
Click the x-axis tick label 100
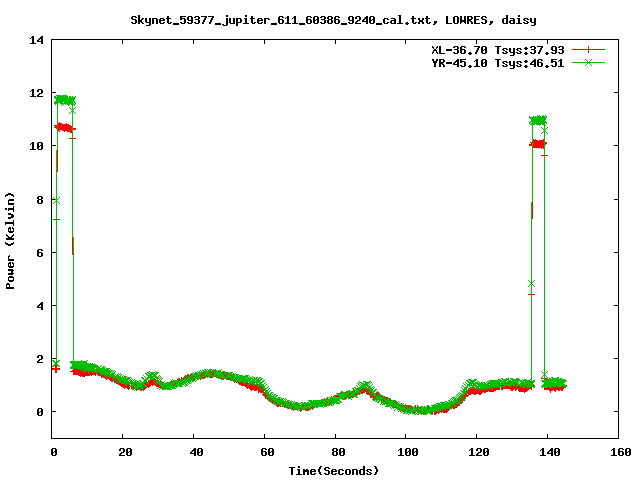tap(408, 452)
